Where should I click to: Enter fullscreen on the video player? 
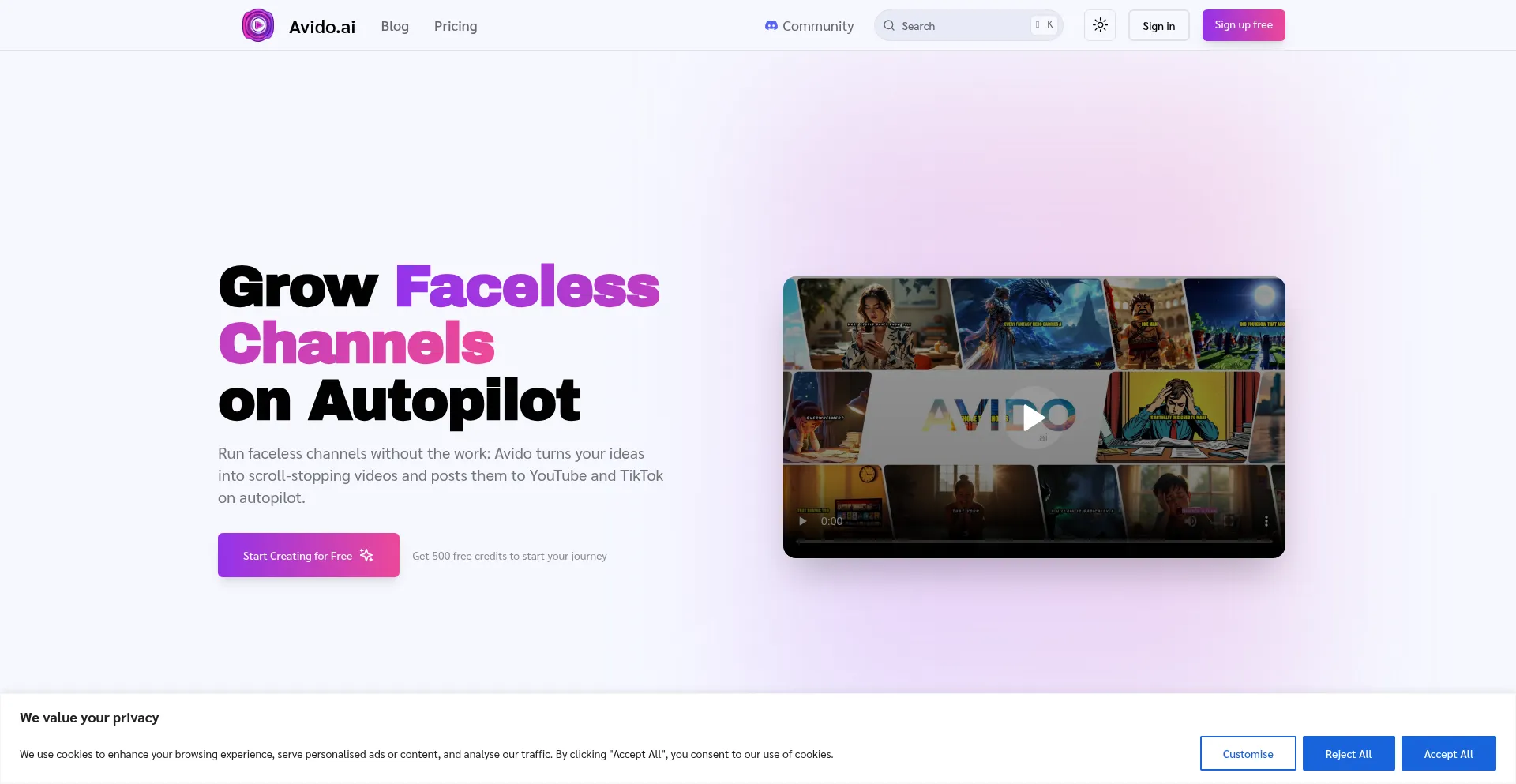pos(1229,521)
